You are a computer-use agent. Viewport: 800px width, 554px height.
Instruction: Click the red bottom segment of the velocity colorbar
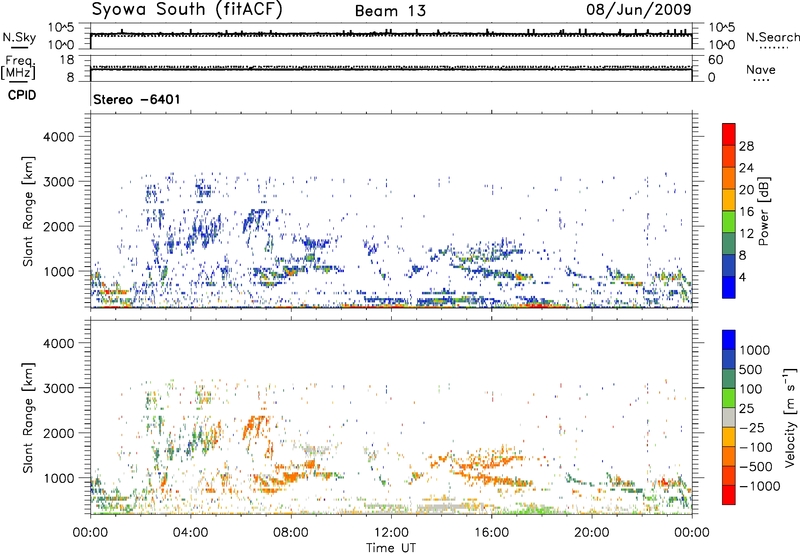click(x=729, y=495)
